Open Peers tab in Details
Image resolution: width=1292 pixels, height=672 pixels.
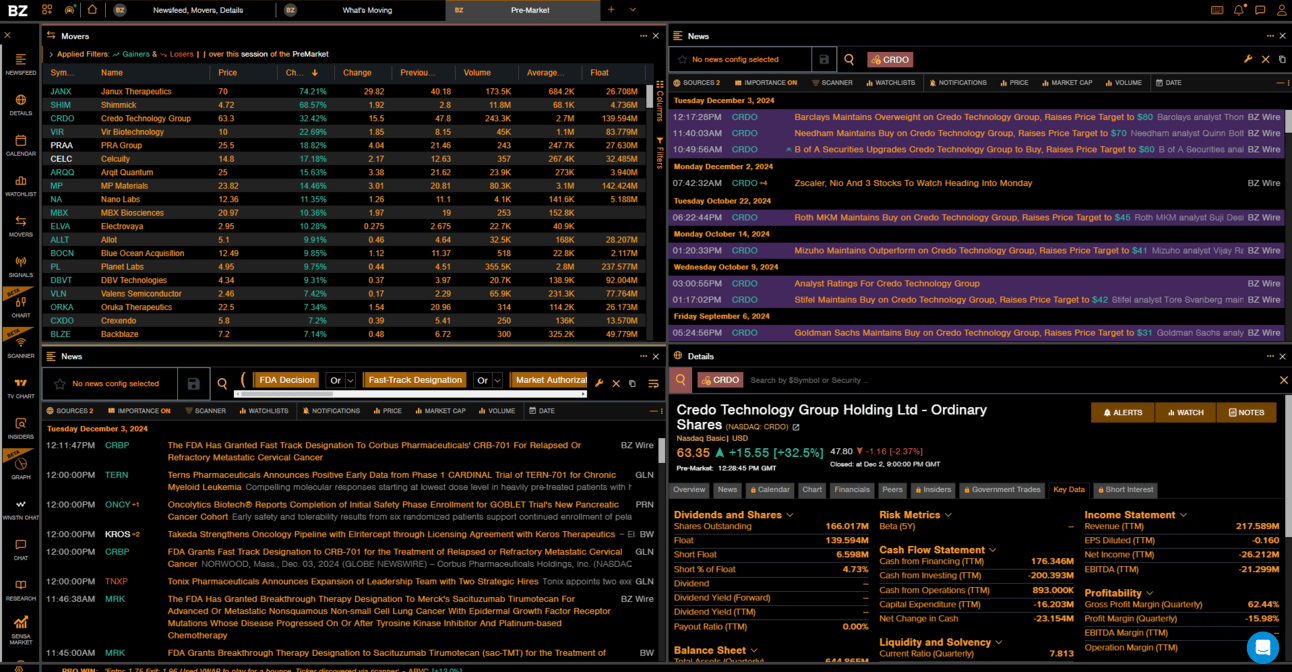(x=892, y=490)
